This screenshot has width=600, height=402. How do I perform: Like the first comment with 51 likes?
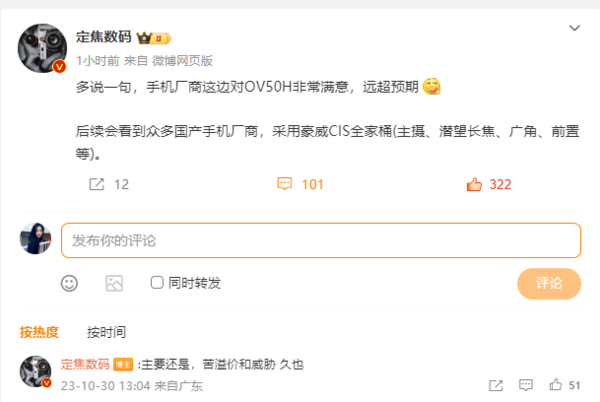555,384
